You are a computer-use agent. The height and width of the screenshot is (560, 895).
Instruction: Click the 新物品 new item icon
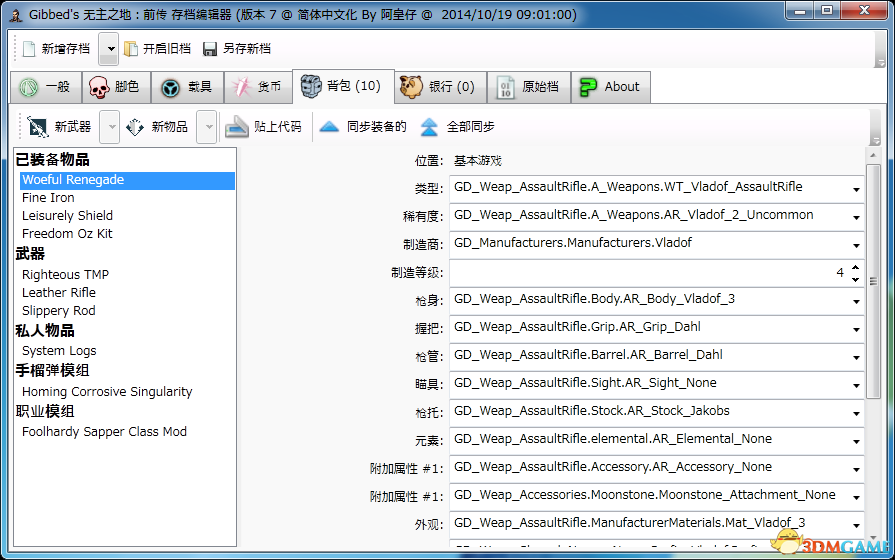coord(135,127)
